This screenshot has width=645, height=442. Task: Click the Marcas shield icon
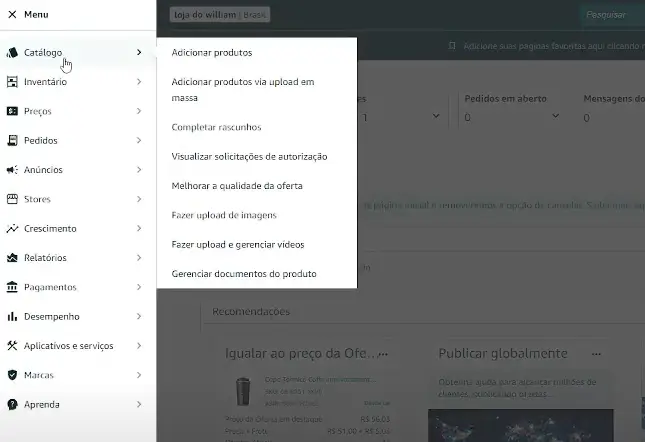point(12,375)
